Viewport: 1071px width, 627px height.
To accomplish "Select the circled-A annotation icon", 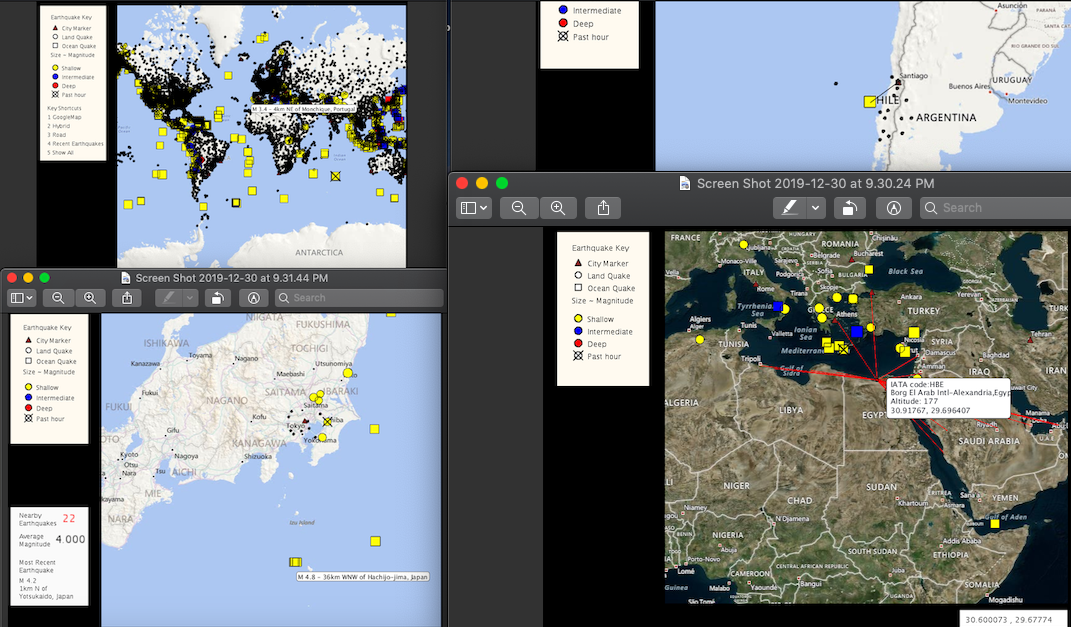I will click(x=893, y=208).
